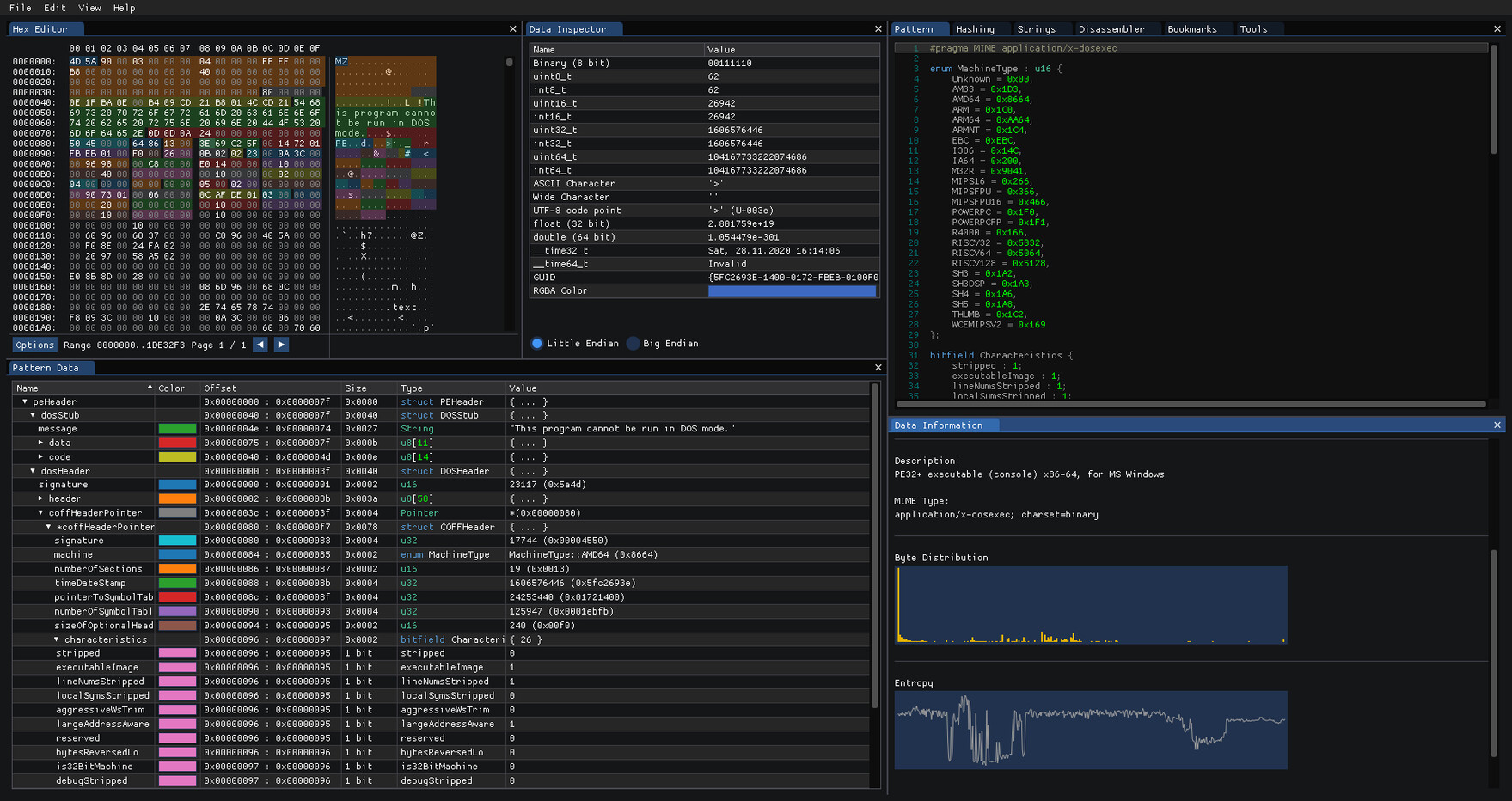Collapse the characteristics bitfield node

click(x=57, y=639)
